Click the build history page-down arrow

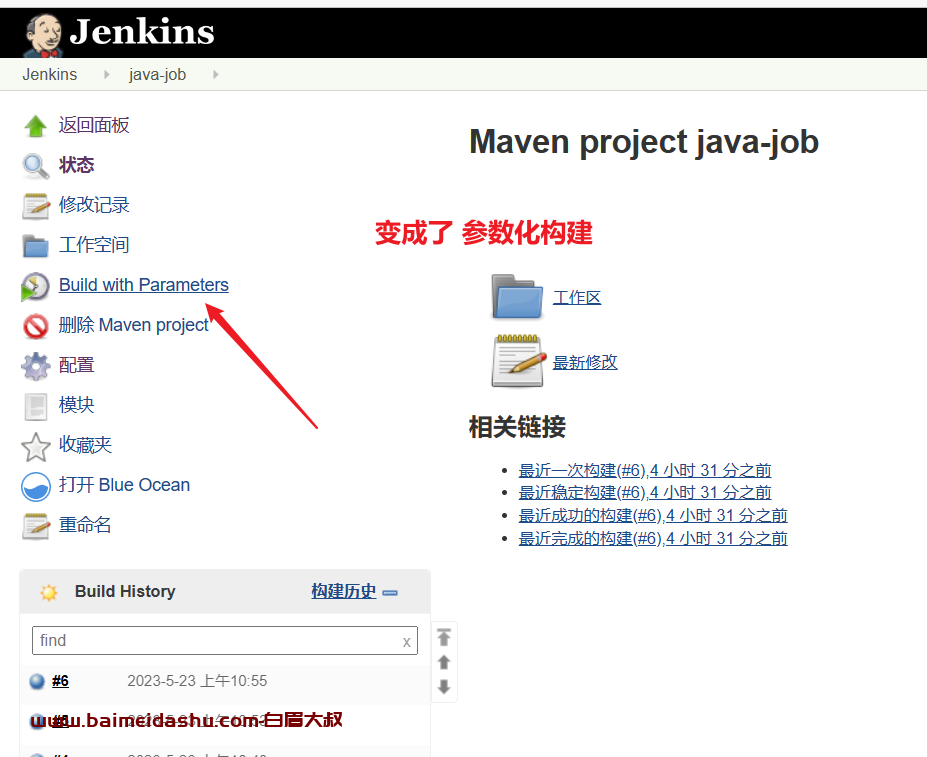[x=444, y=687]
